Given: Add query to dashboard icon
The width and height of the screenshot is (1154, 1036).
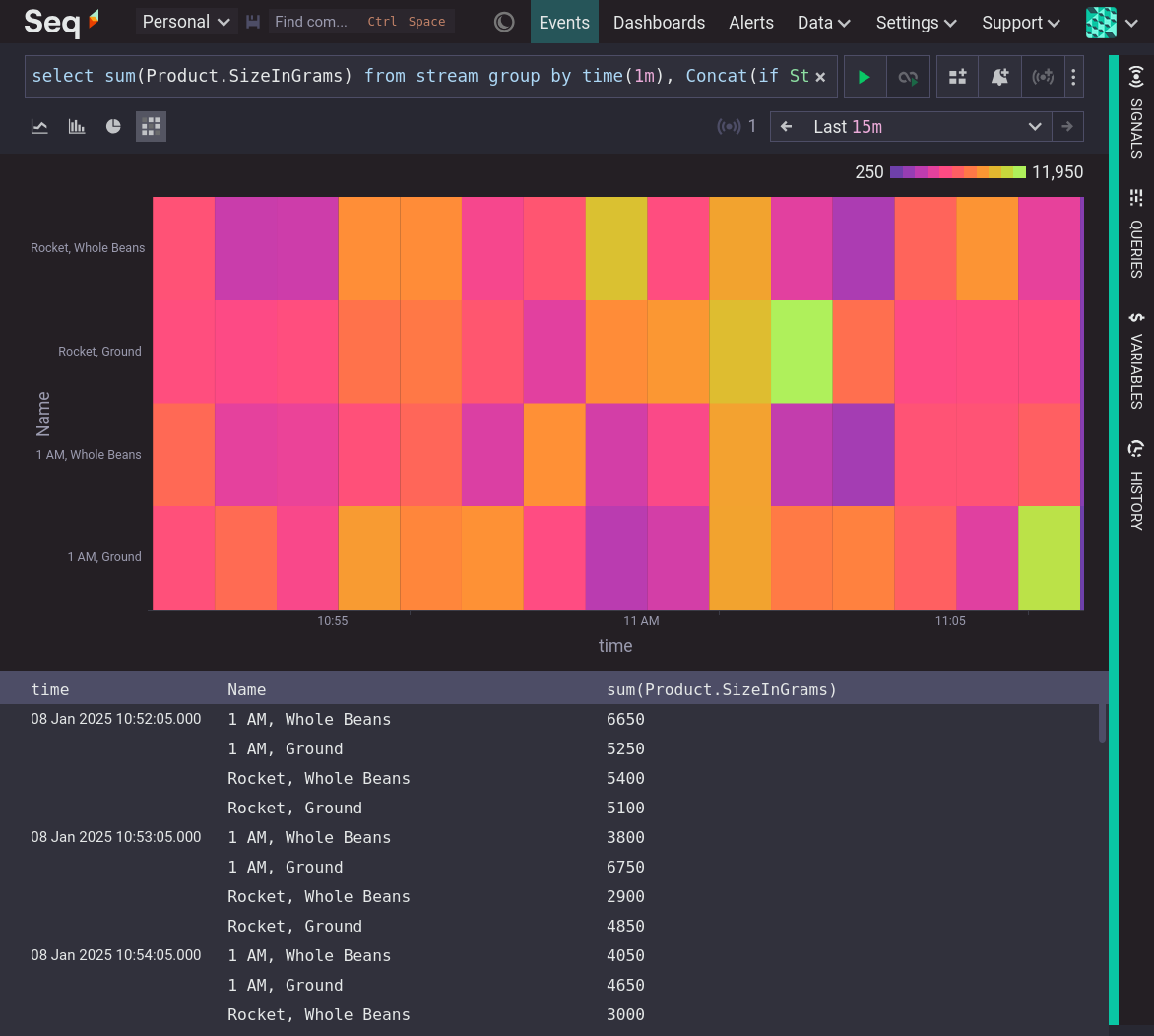Looking at the screenshot, I should tap(957, 77).
